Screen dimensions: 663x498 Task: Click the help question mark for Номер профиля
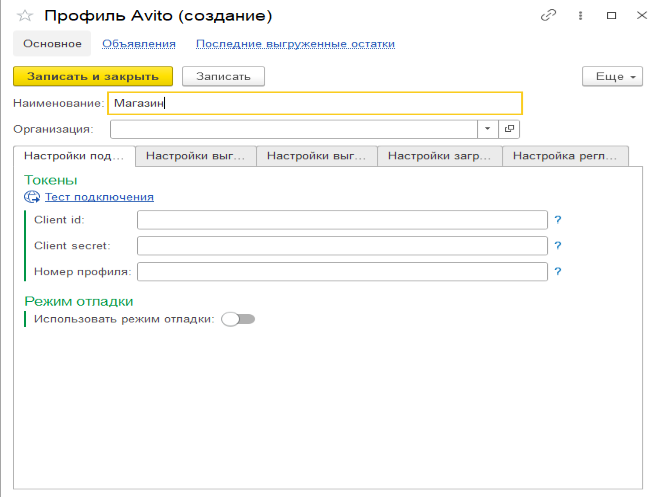click(558, 271)
